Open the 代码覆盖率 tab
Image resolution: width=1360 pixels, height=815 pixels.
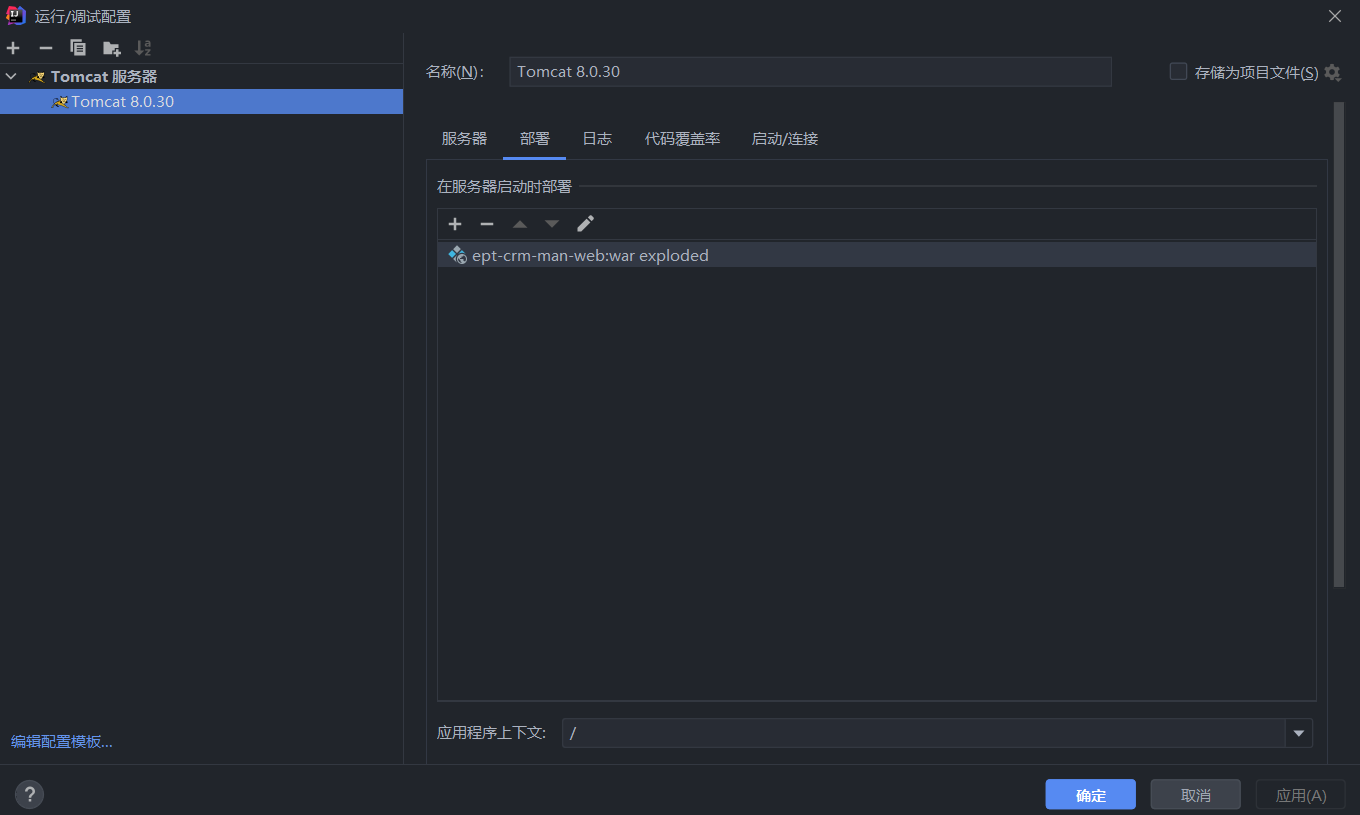pos(683,139)
